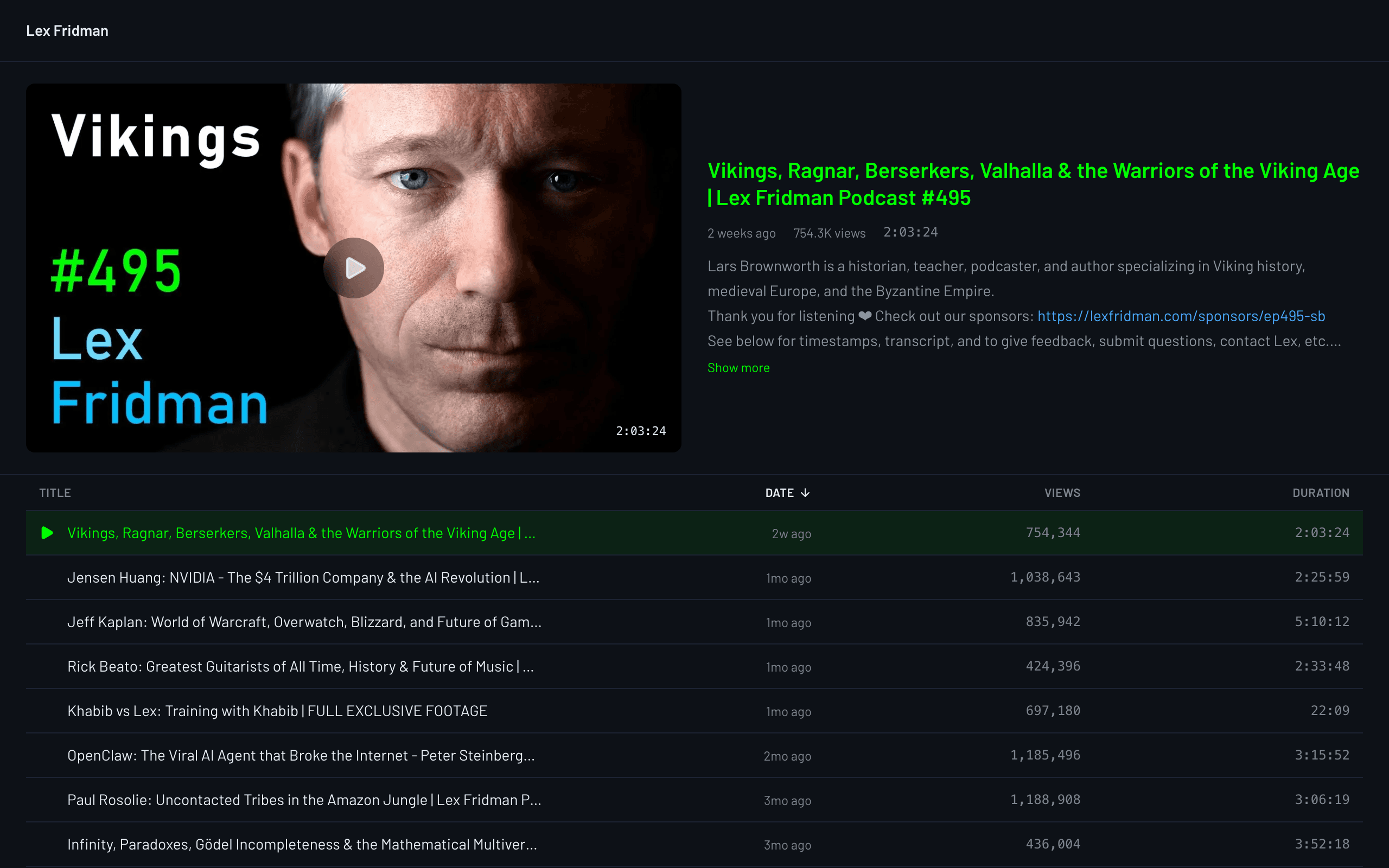Click the DATE sort arrow icon
1389x868 pixels.
click(805, 493)
